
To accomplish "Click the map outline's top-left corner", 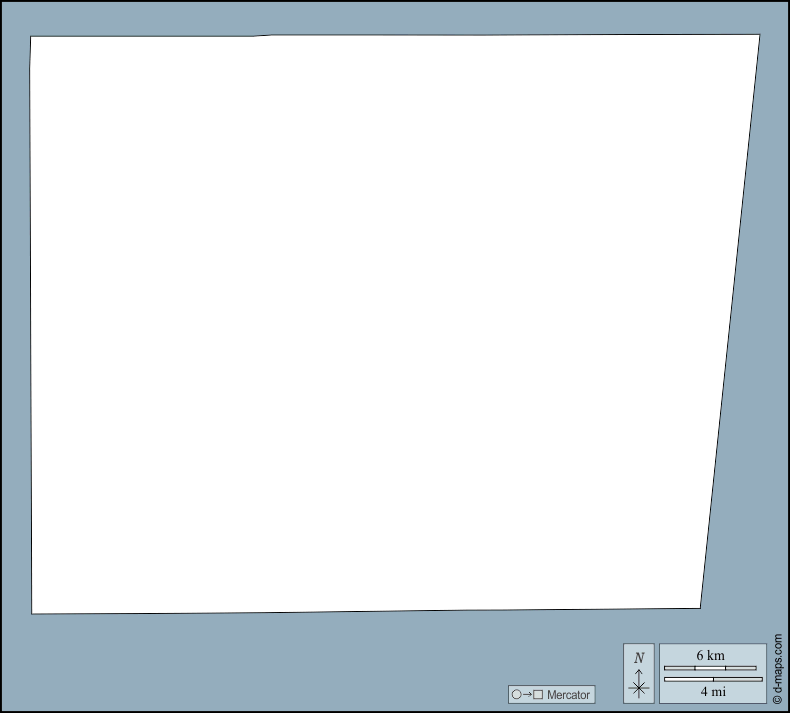I will (x=31, y=37).
